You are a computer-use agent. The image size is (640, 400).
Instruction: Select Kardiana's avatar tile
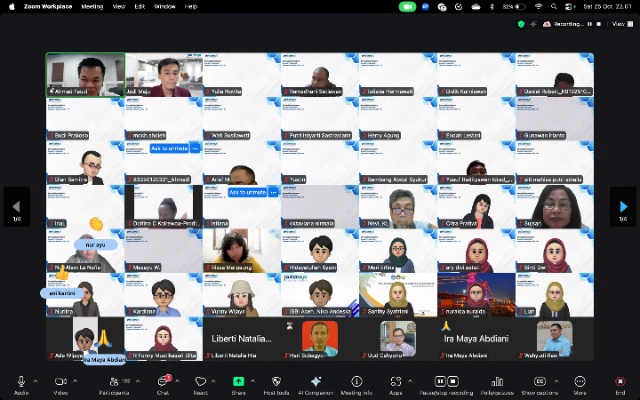pos(164,295)
